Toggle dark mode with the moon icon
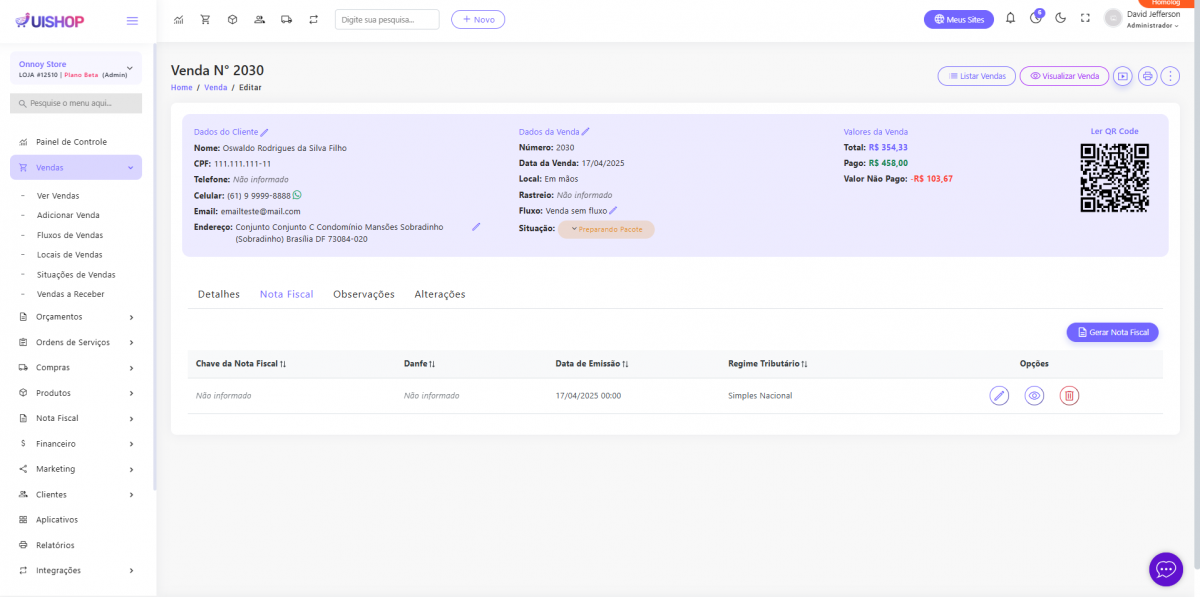This screenshot has width=1200, height=597. (1060, 19)
